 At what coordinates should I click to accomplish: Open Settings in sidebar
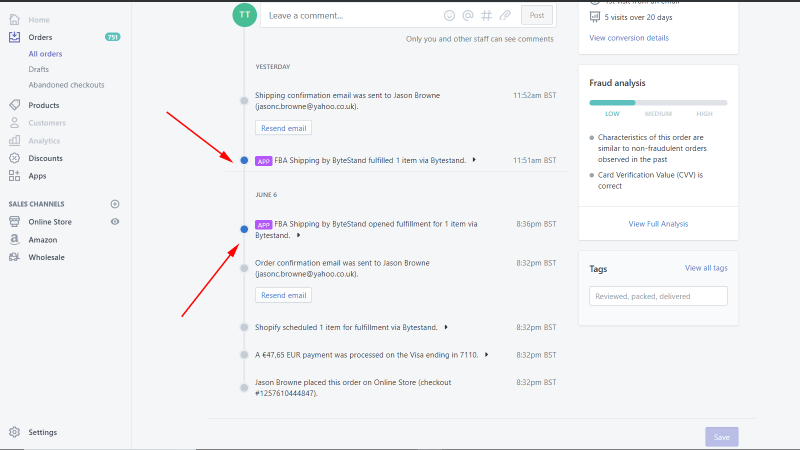(x=43, y=432)
